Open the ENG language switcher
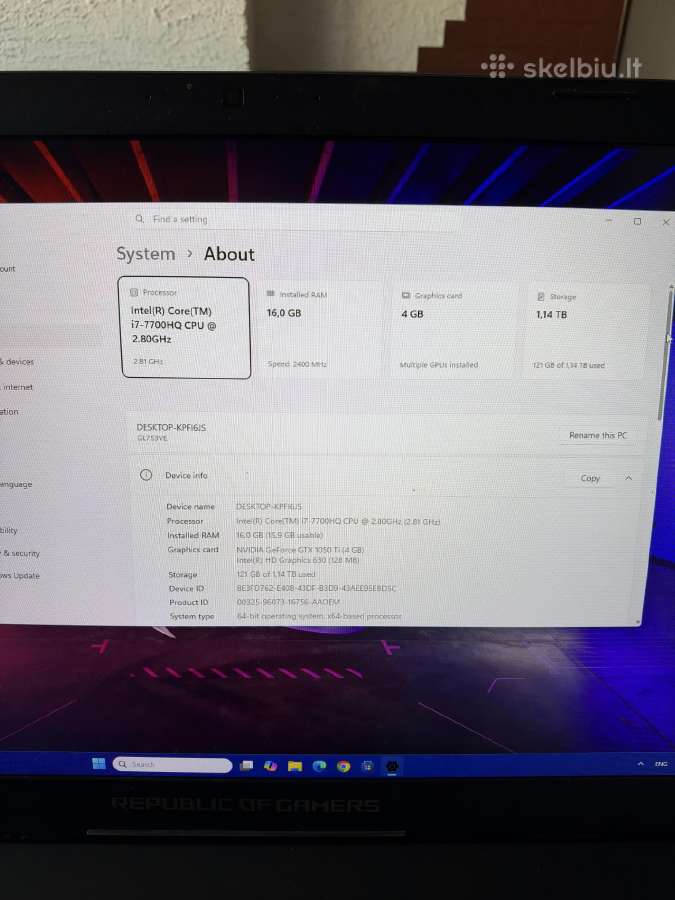Image resolution: width=675 pixels, height=900 pixels. 661,764
